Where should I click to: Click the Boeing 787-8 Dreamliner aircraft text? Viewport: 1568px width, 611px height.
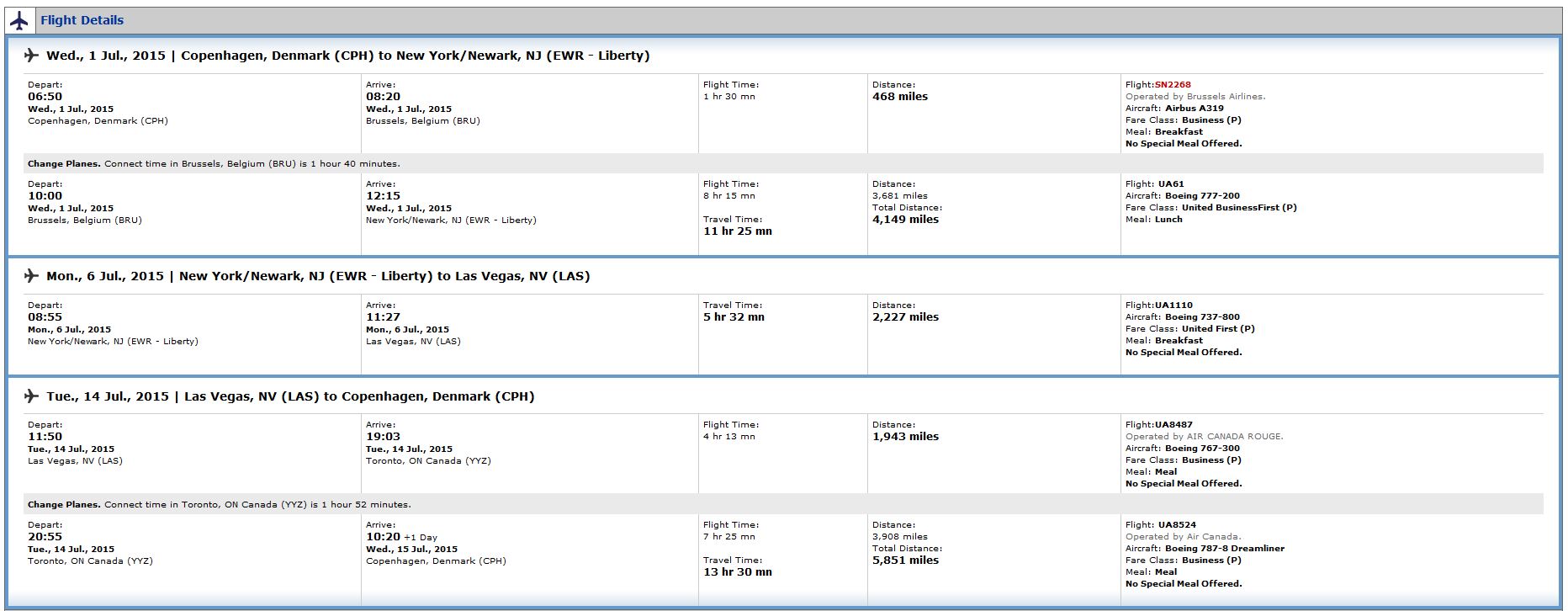tap(1225, 549)
